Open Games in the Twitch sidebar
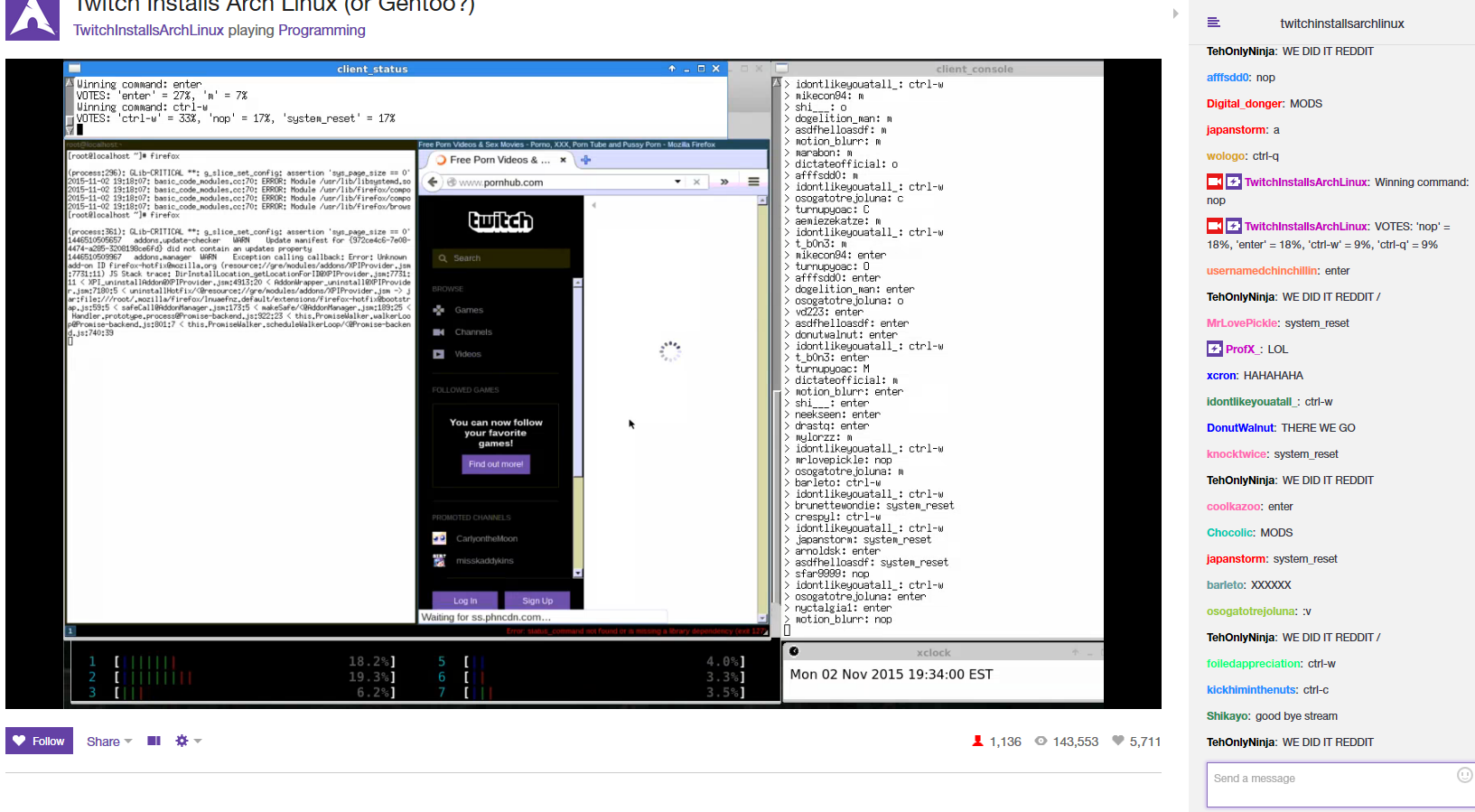Viewport: 1475px width, 812px height. coord(469,310)
